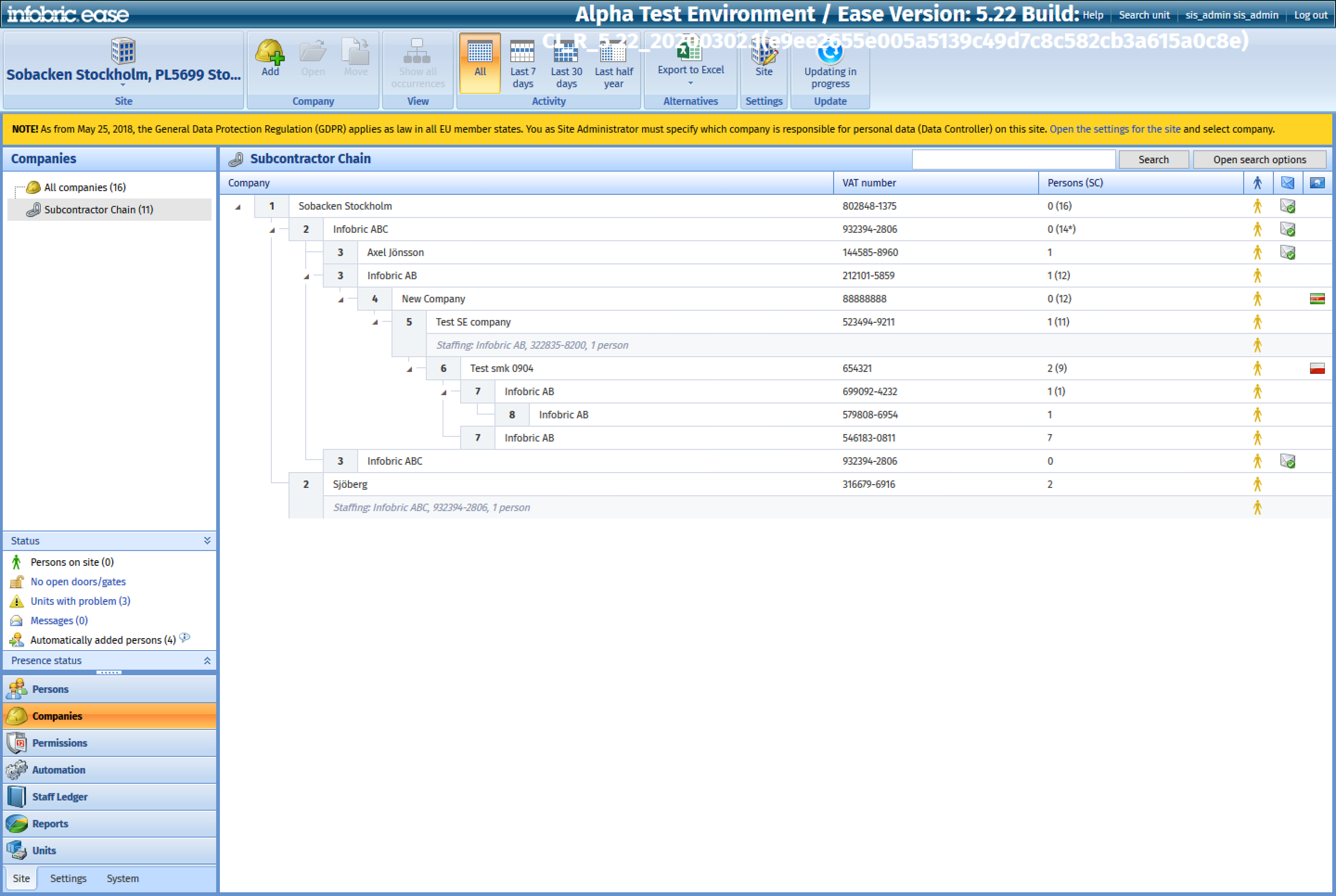Click Log out in the header
The image size is (1336, 896).
pos(1310,15)
